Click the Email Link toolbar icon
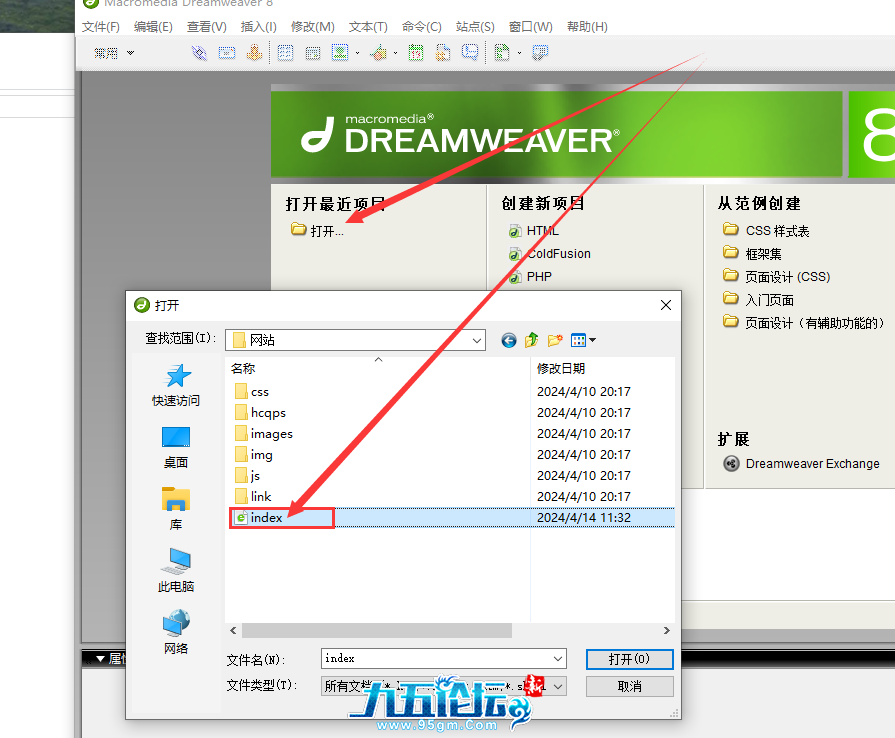This screenshot has width=895, height=738. 227,53
